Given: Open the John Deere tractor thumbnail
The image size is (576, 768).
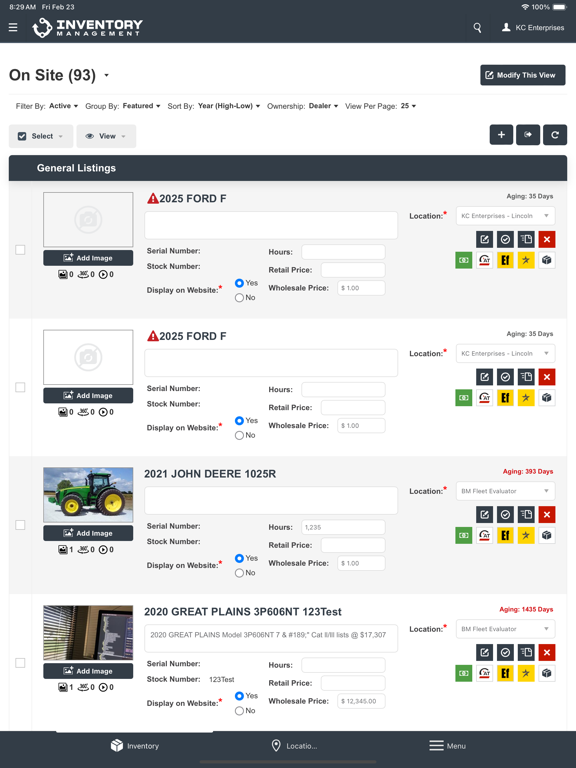Looking at the screenshot, I should click(88, 495).
